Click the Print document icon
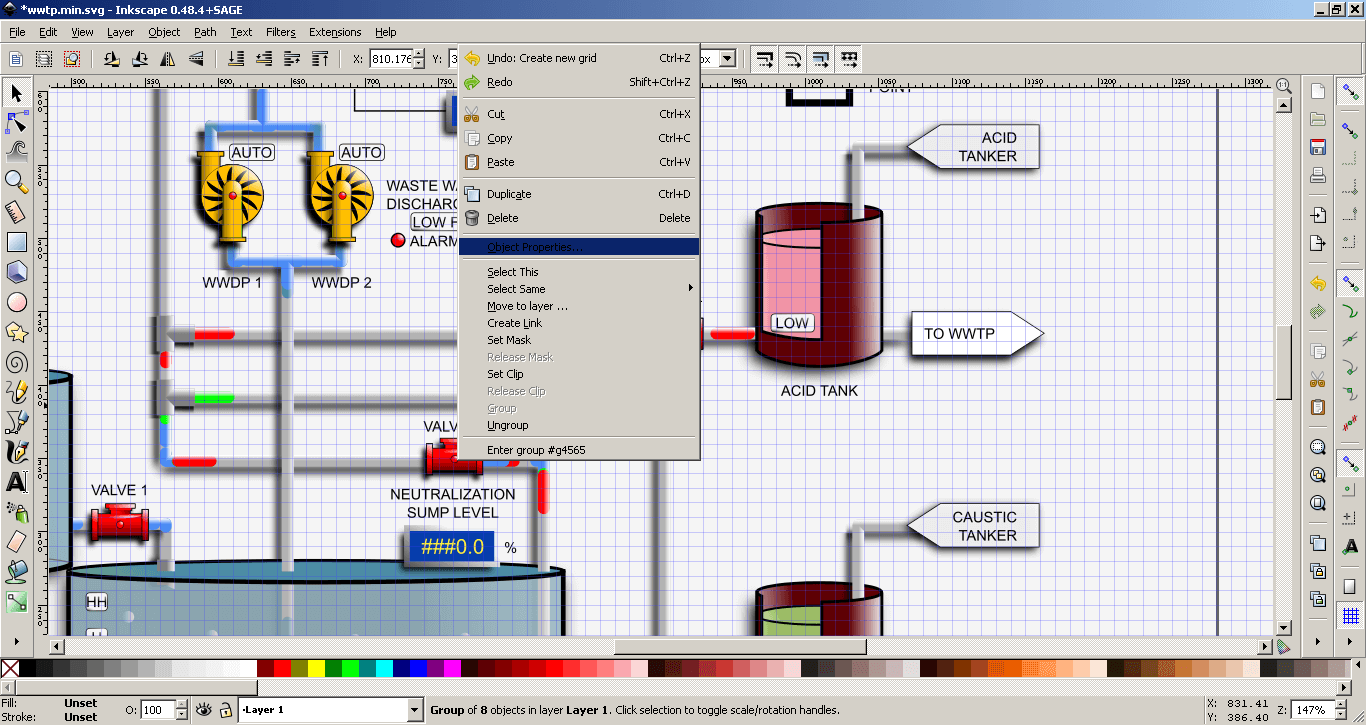Viewport: 1366px width, 725px height. (1318, 177)
